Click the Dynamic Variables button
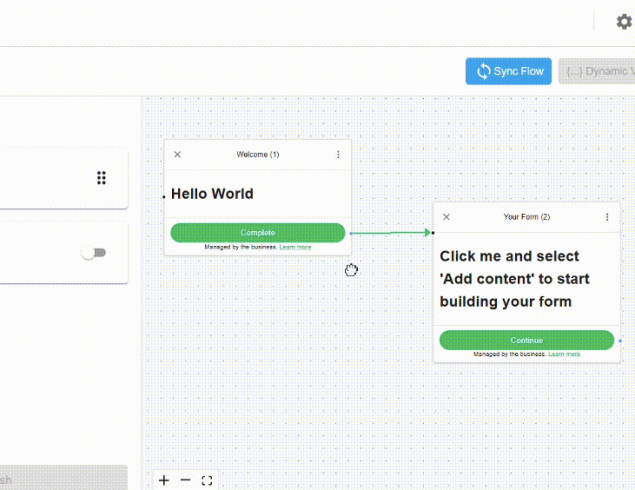The image size is (635, 490). pos(598,71)
